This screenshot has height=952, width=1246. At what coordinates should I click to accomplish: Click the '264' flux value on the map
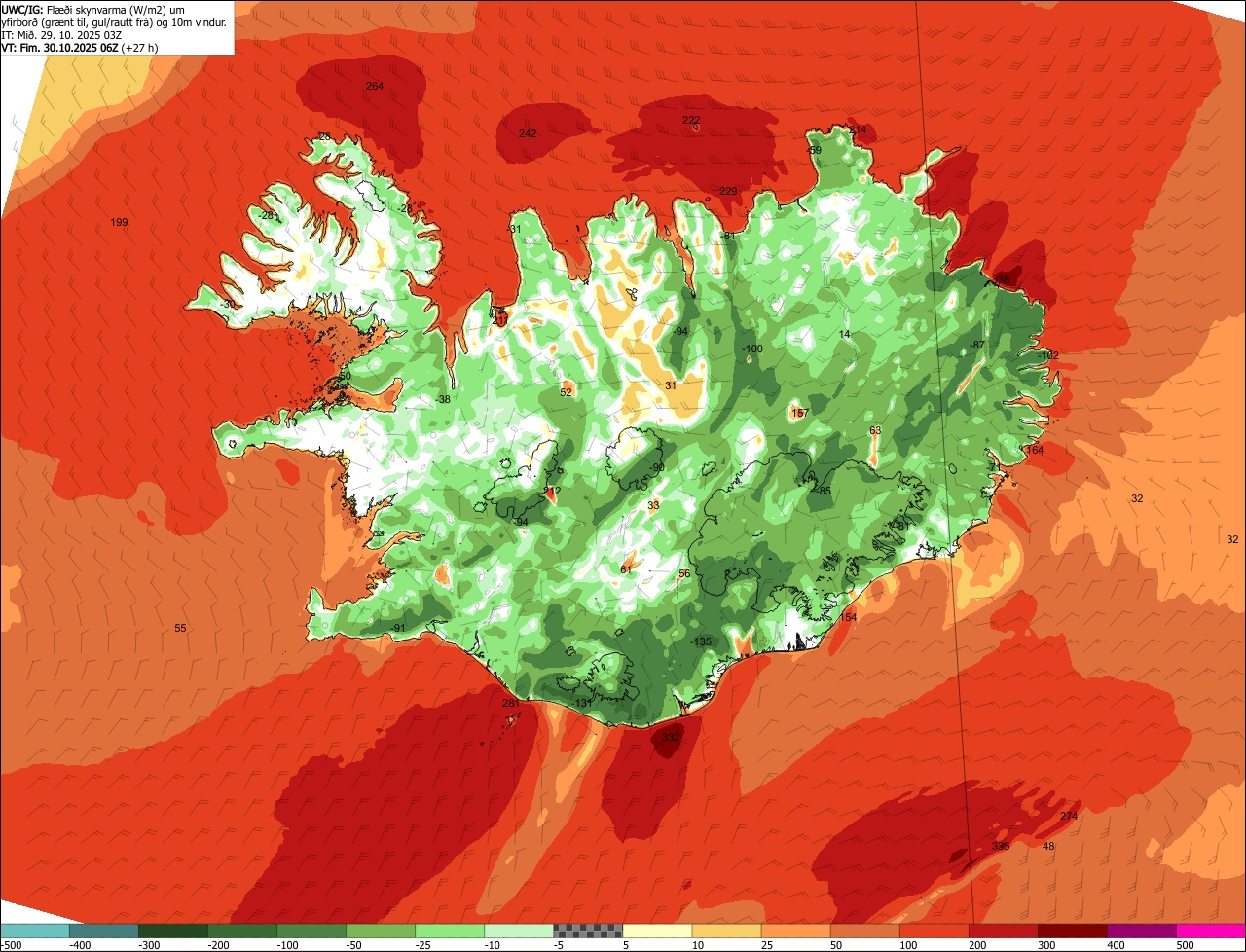pyautogui.click(x=375, y=87)
